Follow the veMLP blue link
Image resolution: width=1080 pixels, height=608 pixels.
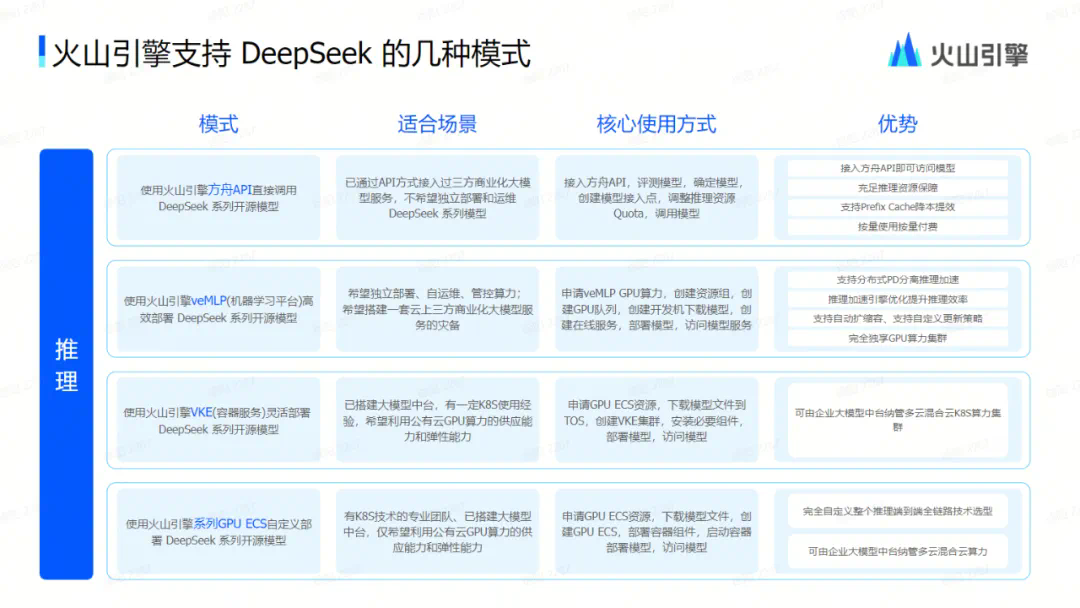(209, 300)
